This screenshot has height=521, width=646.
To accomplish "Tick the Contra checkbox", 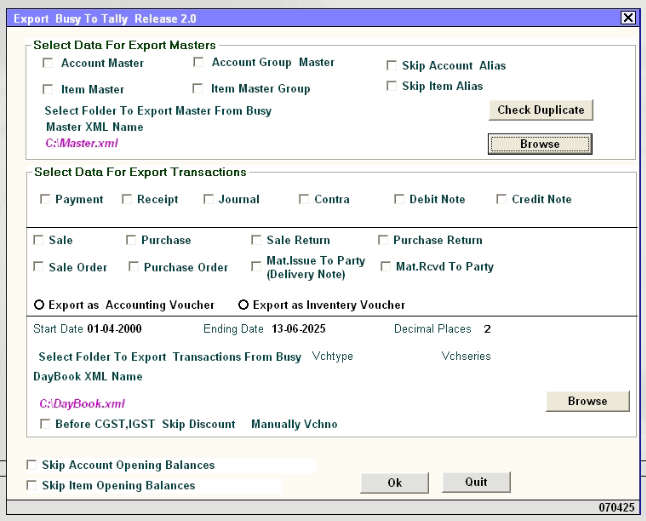I will pyautogui.click(x=304, y=199).
